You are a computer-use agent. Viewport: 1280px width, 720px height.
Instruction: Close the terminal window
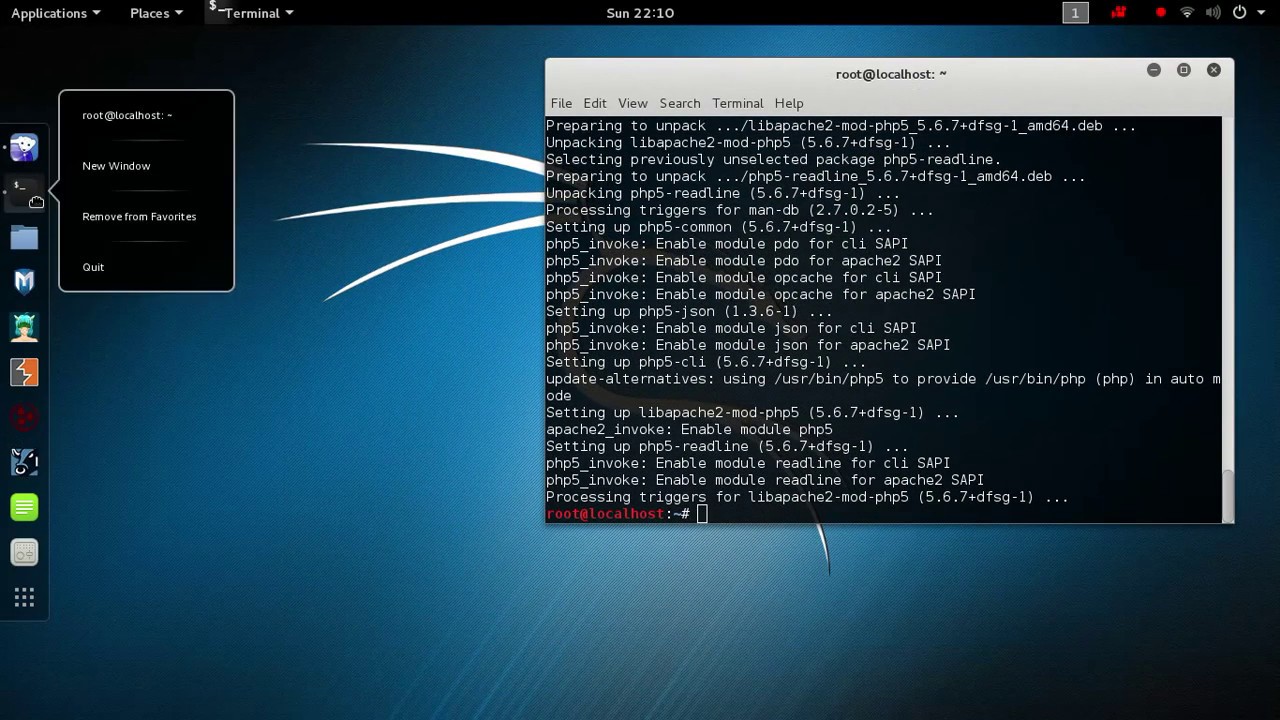(x=1214, y=70)
